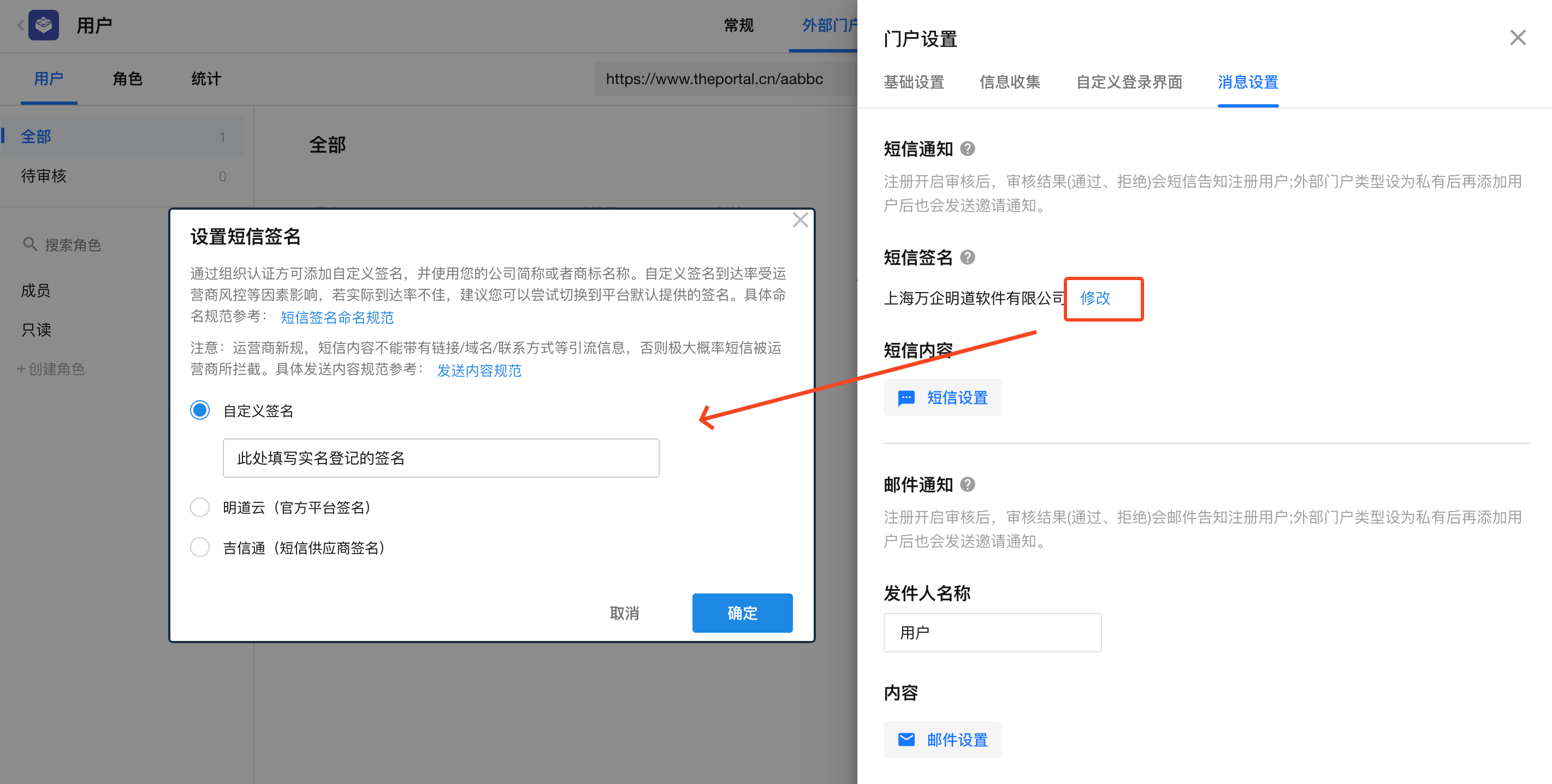Open the 自定义登录界面 tab
Viewport: 1552px width, 784px height.
pos(1129,82)
